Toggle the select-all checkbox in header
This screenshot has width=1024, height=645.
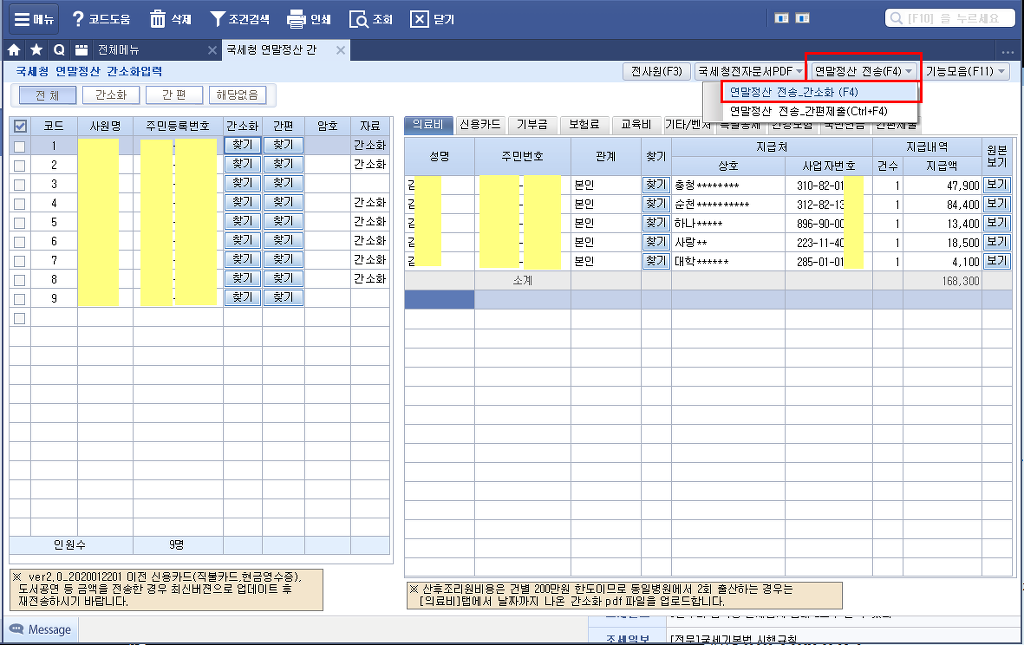click(19, 126)
